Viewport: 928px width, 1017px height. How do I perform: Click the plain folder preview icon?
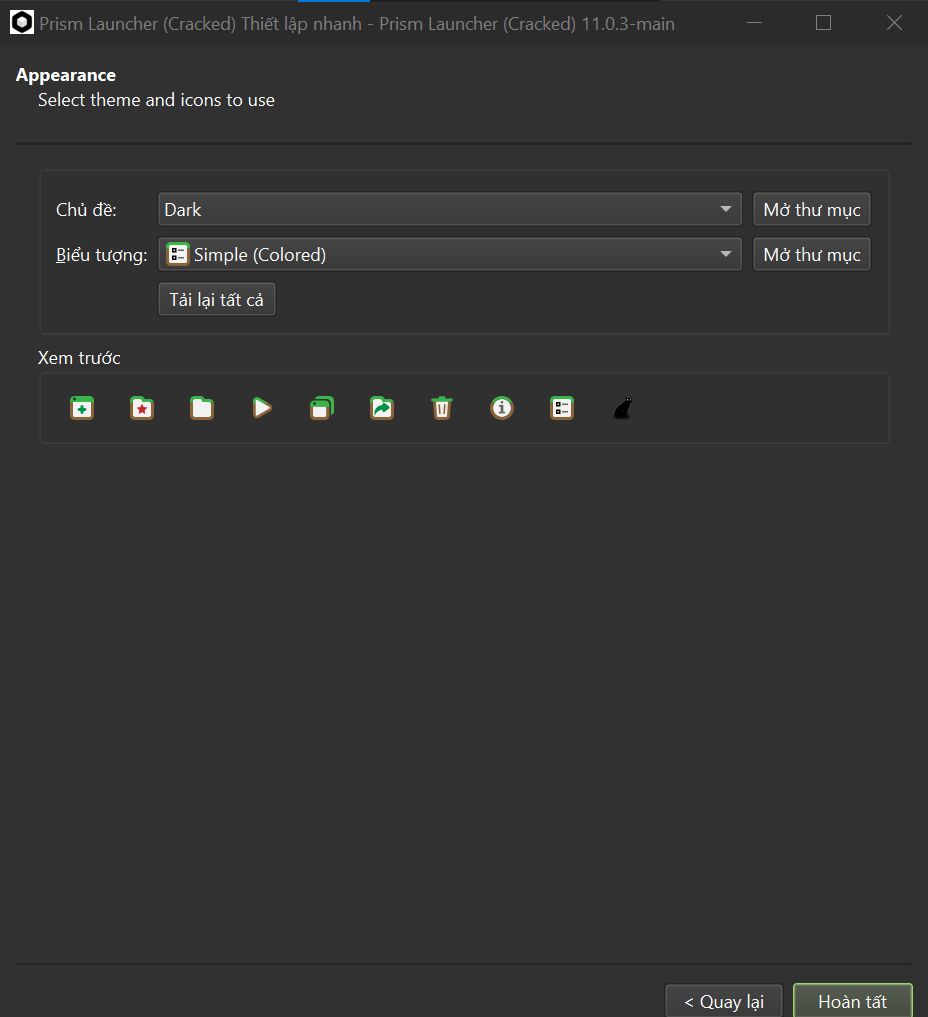[202, 408]
